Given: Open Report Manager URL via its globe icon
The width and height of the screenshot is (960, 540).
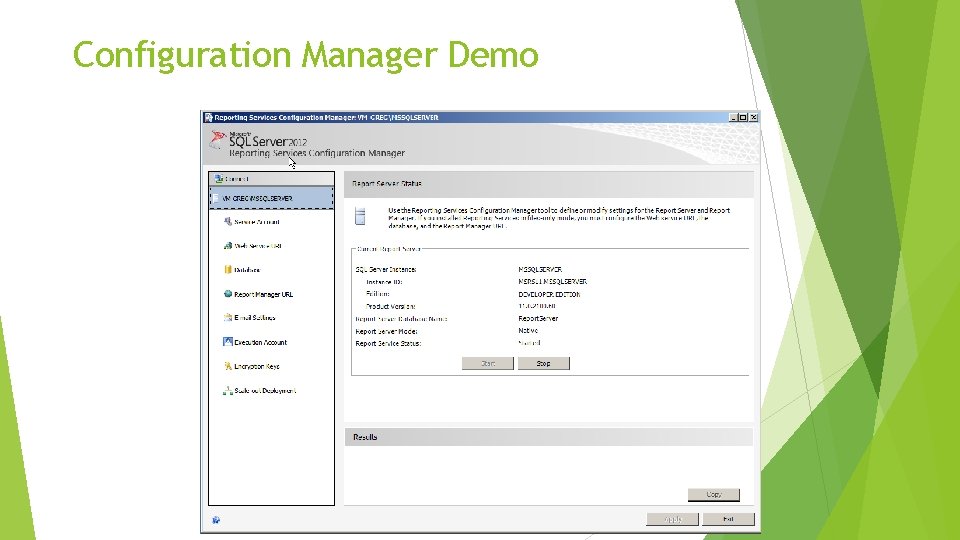Looking at the screenshot, I should 228,294.
